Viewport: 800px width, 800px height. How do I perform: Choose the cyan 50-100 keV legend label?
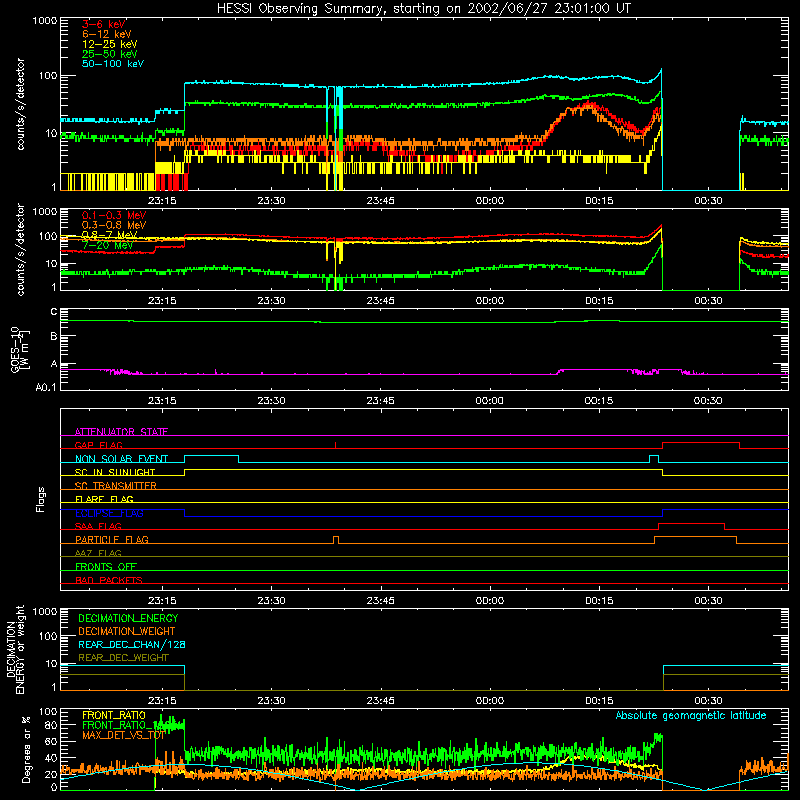click(113, 64)
